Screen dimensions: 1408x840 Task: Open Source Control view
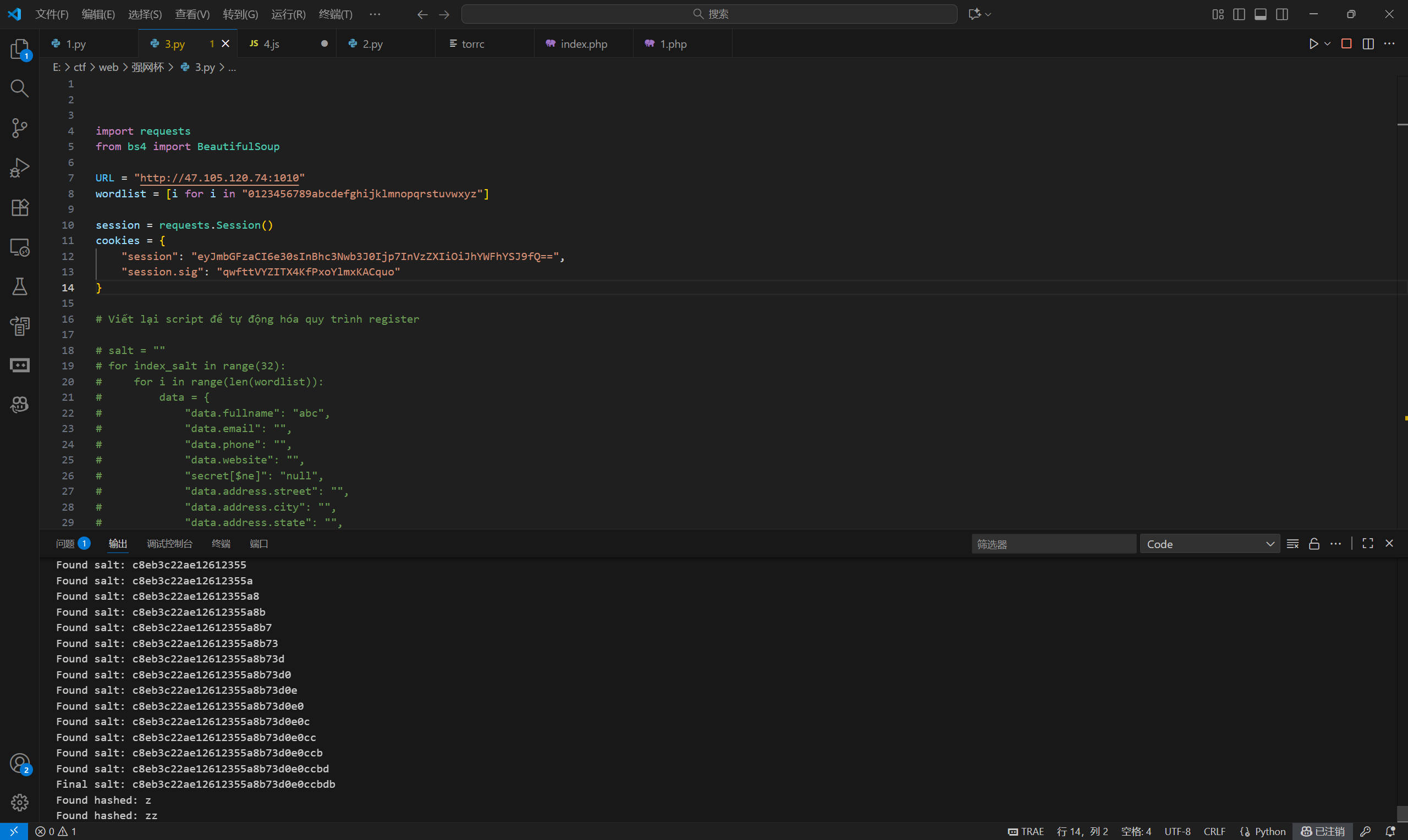pos(19,128)
